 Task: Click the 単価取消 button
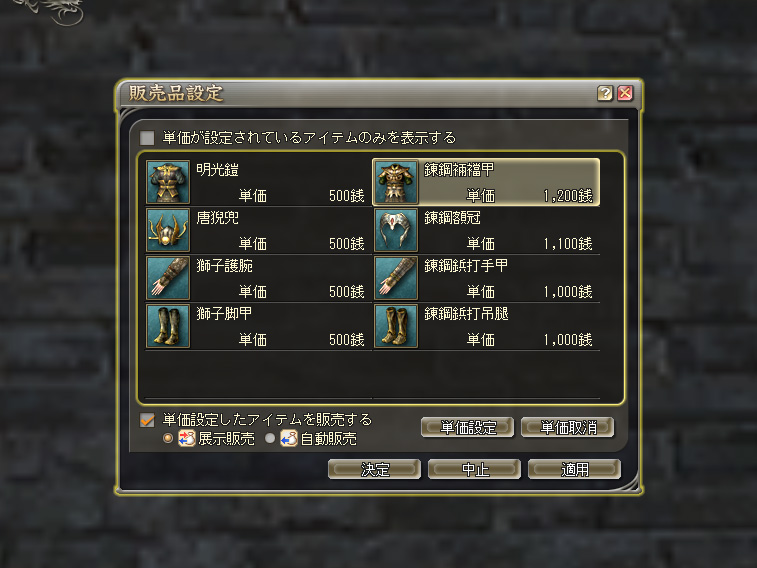pyautogui.click(x=568, y=428)
